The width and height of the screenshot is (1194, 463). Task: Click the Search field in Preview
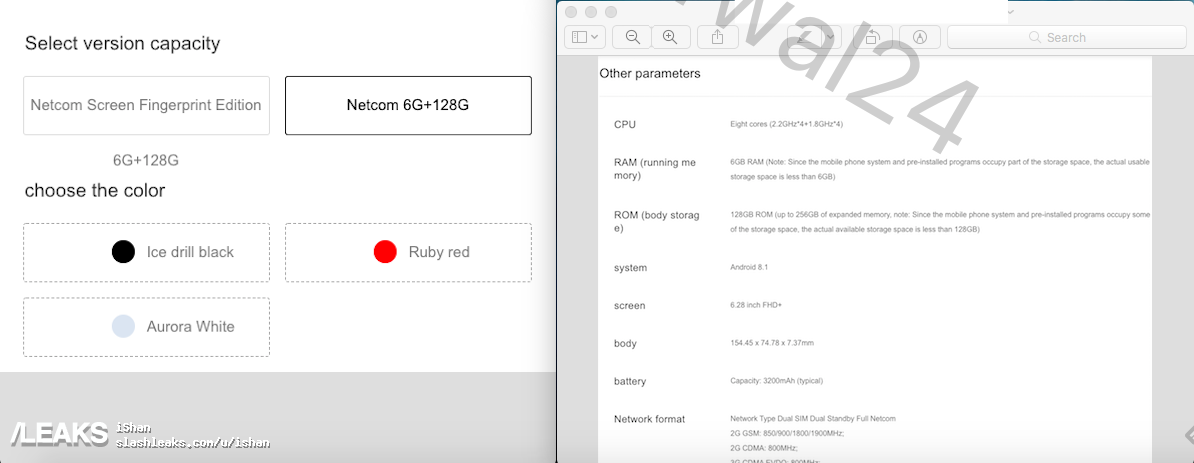1066,37
